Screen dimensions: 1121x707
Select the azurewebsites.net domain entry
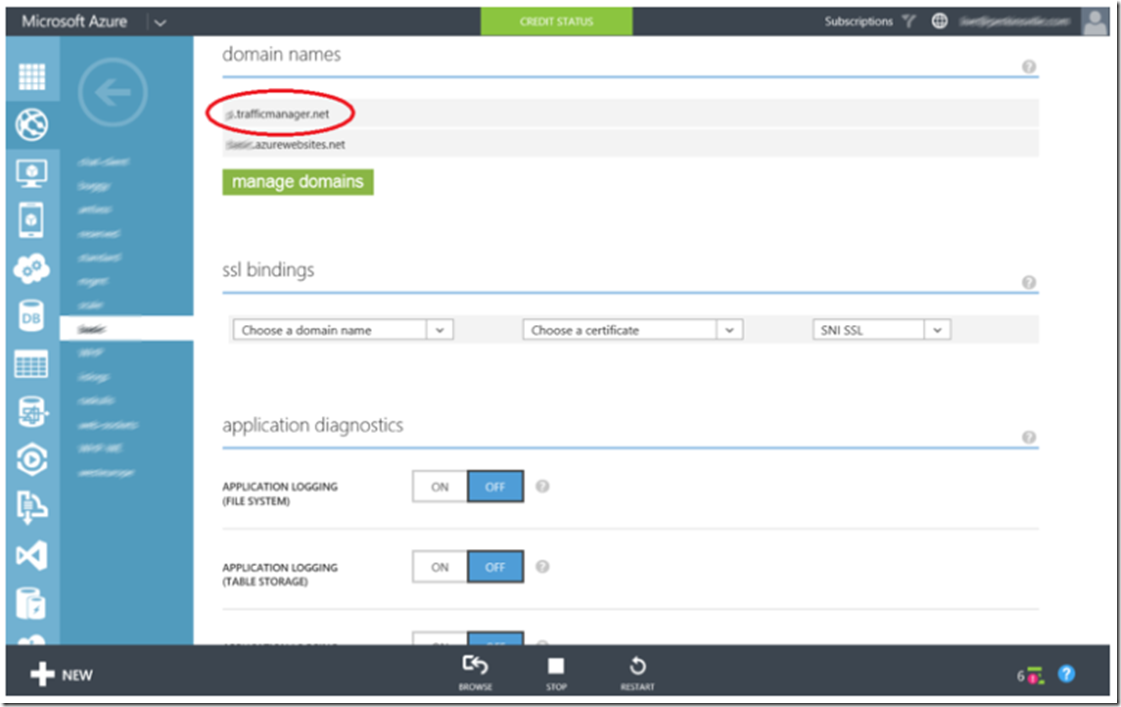pyautogui.click(x=630, y=144)
